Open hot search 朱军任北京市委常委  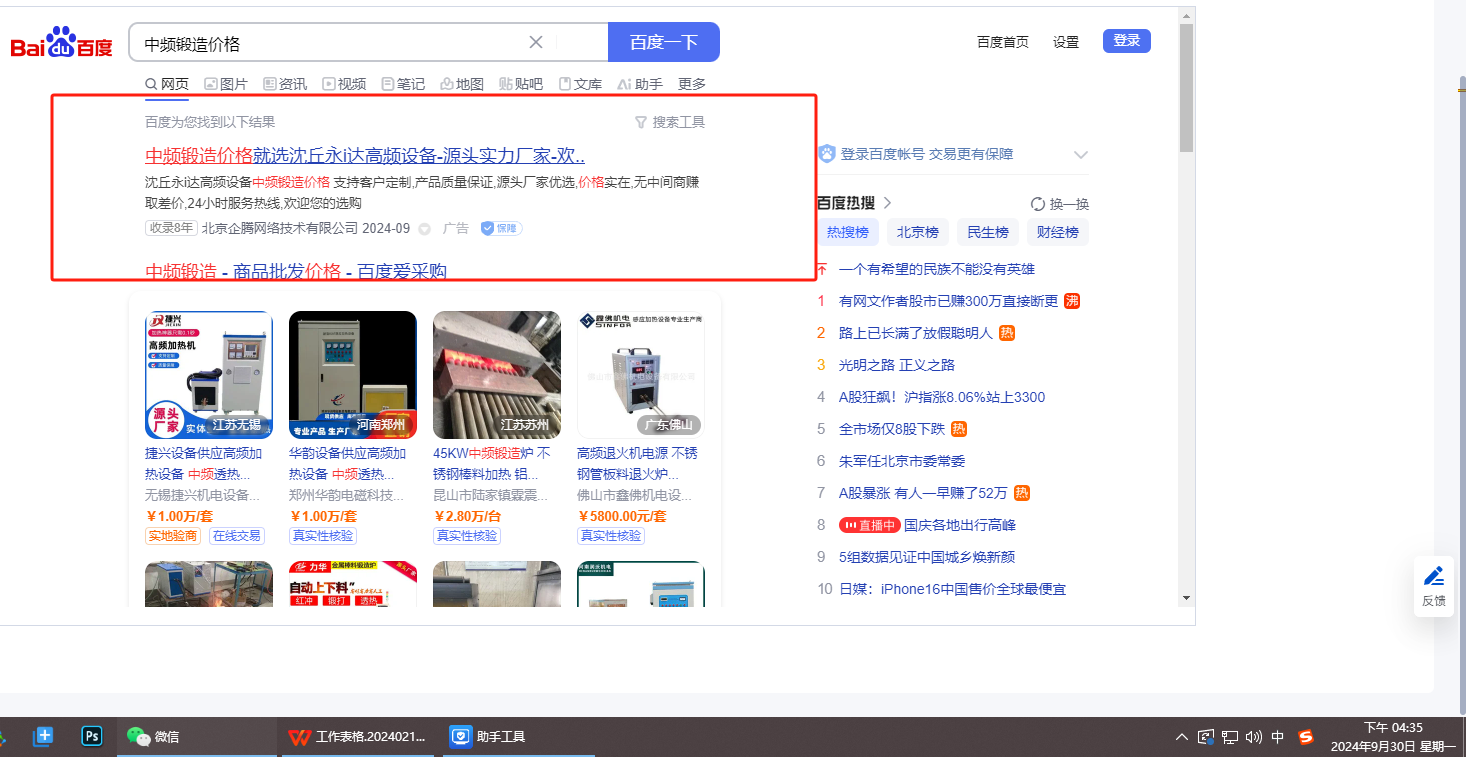tap(902, 461)
